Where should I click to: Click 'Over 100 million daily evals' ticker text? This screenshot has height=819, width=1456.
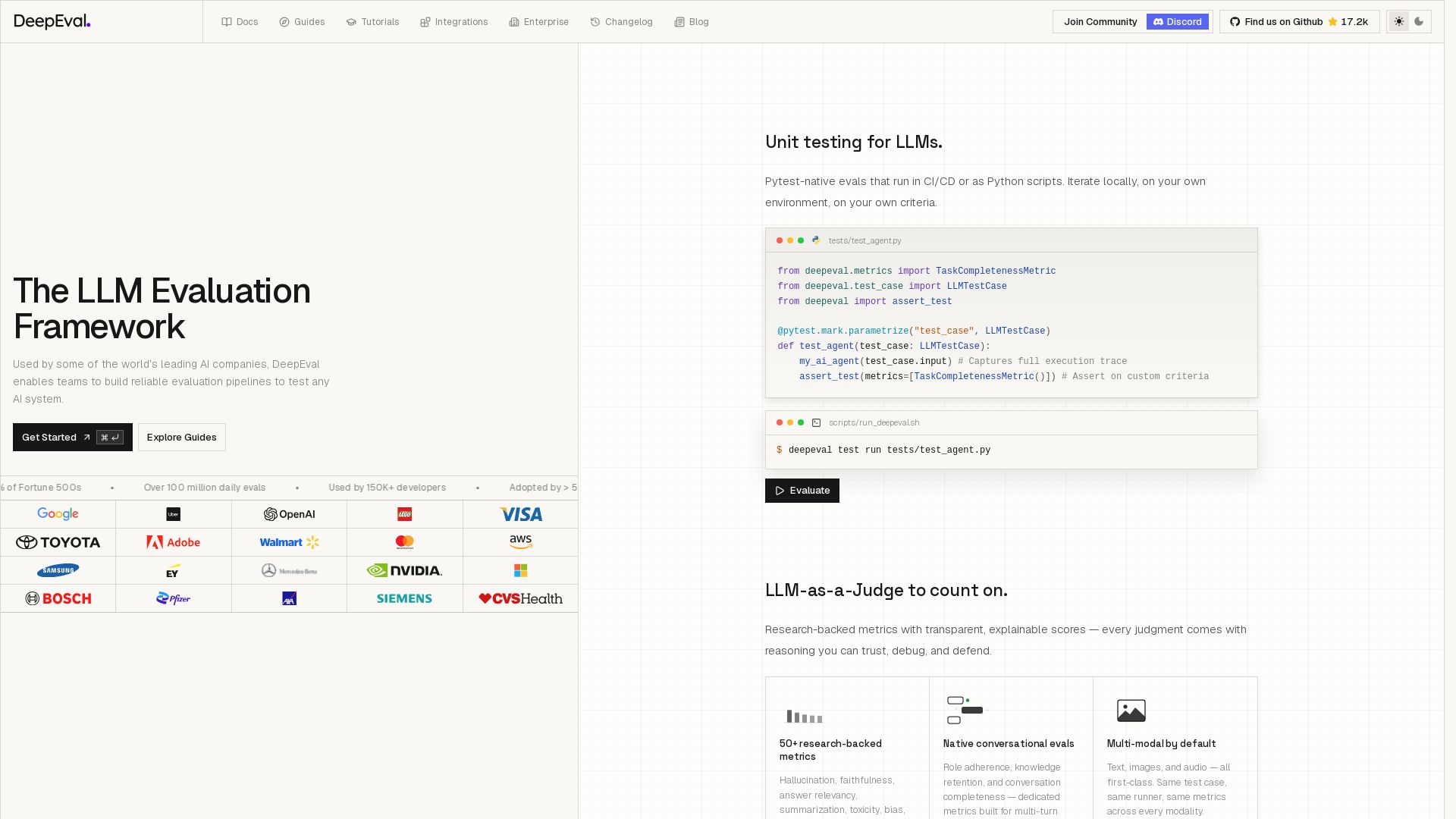[205, 488]
